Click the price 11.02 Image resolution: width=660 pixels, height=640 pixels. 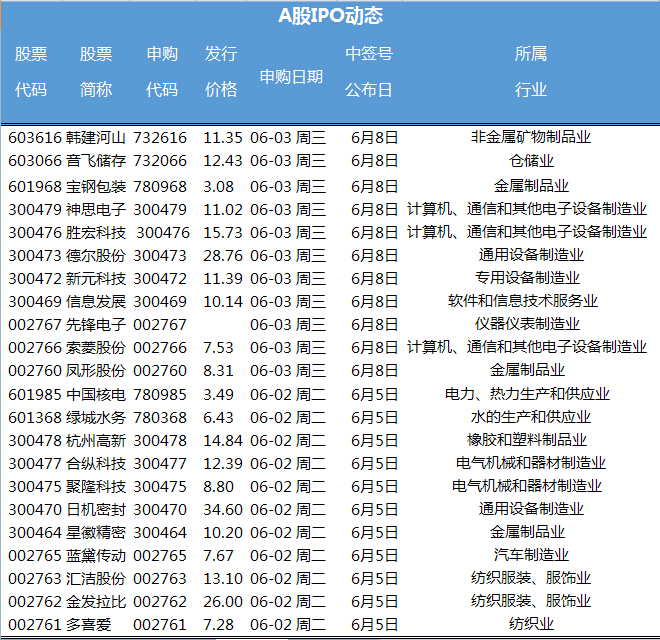pos(223,210)
